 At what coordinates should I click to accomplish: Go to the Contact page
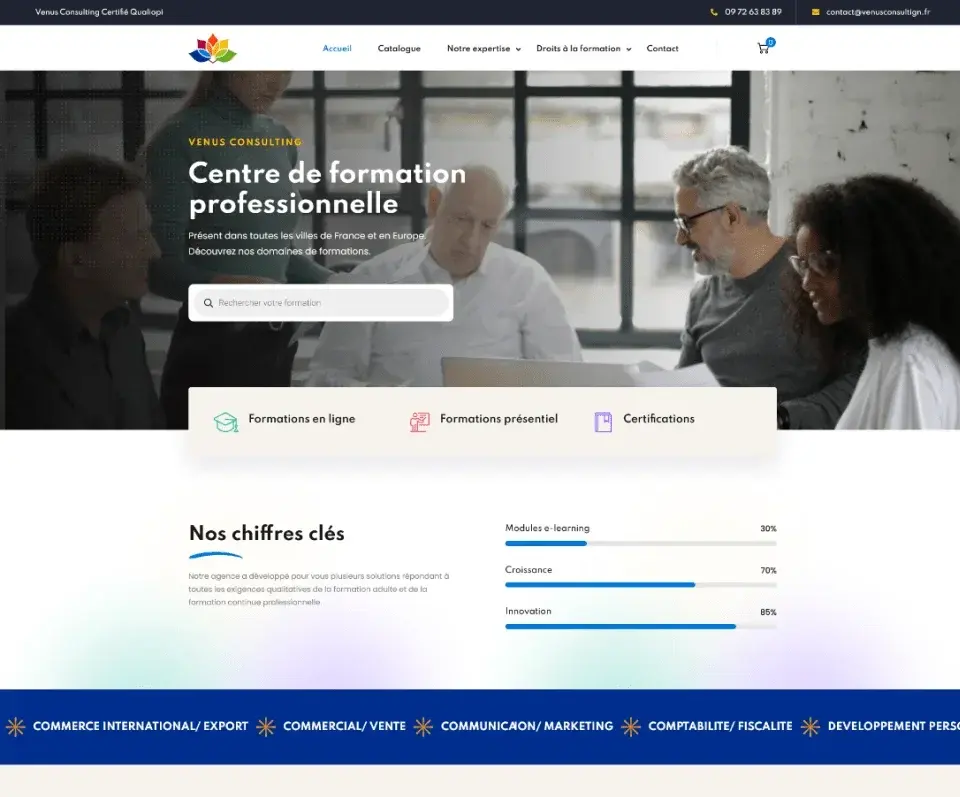pyautogui.click(x=662, y=48)
